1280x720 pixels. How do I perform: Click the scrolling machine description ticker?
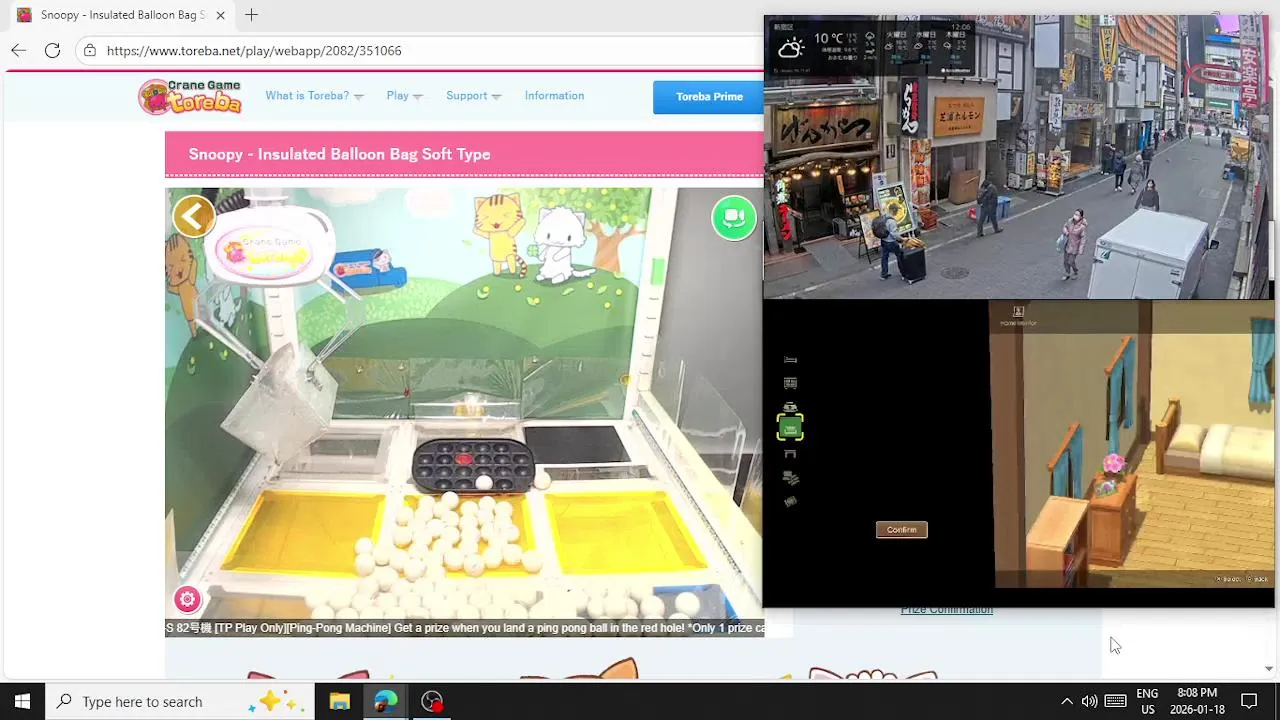[x=464, y=628]
